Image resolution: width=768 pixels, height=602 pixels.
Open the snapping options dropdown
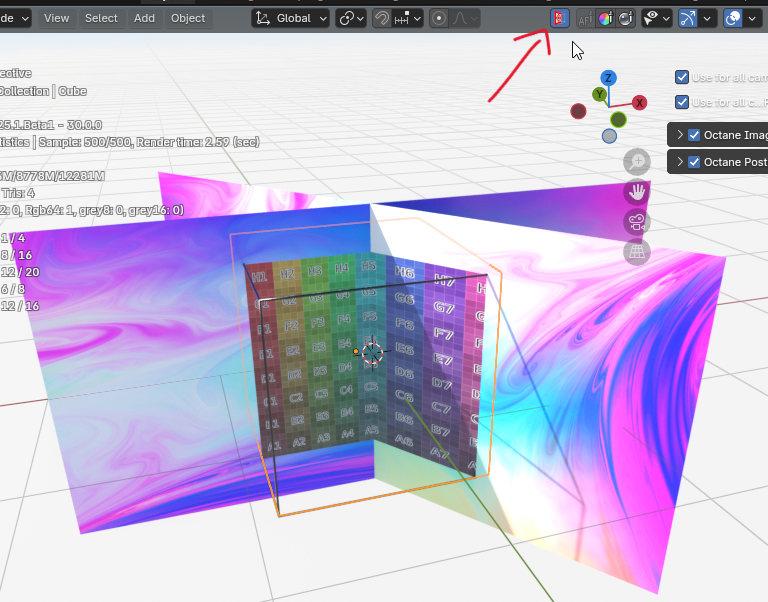[408, 19]
